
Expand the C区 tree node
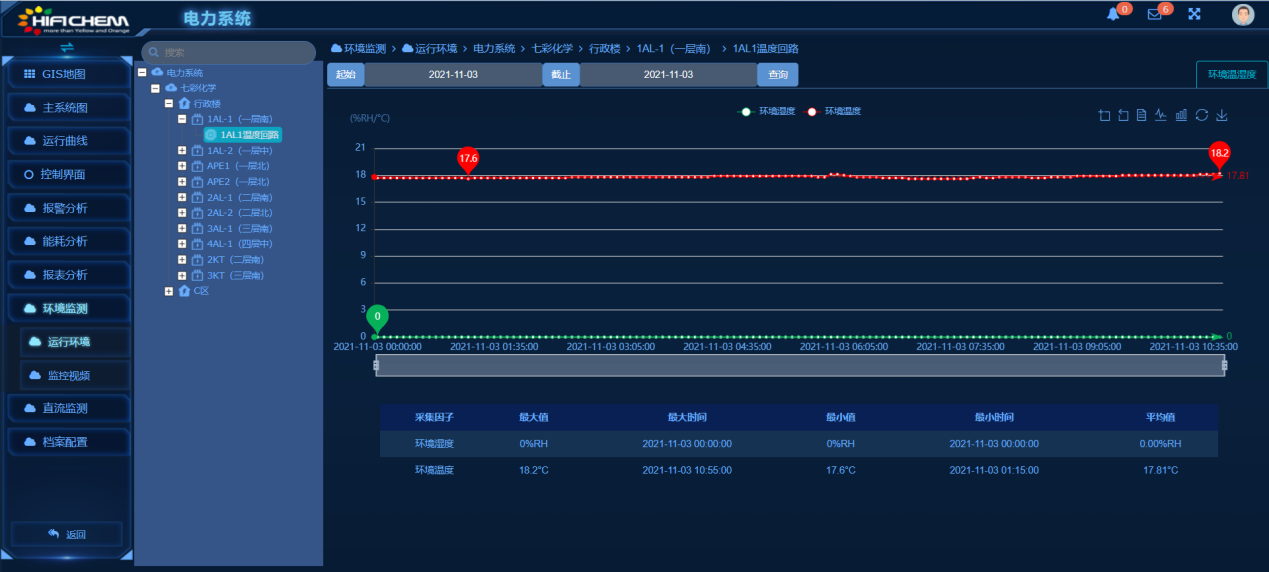click(169, 291)
